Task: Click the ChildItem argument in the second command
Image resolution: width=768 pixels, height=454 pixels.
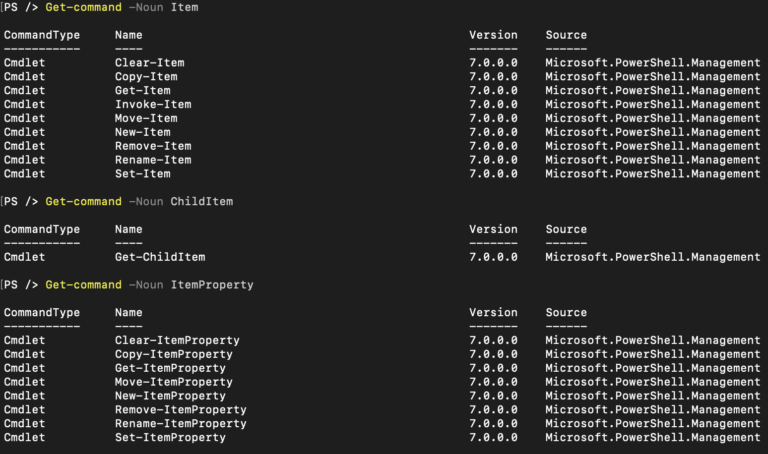Action: [x=202, y=202]
